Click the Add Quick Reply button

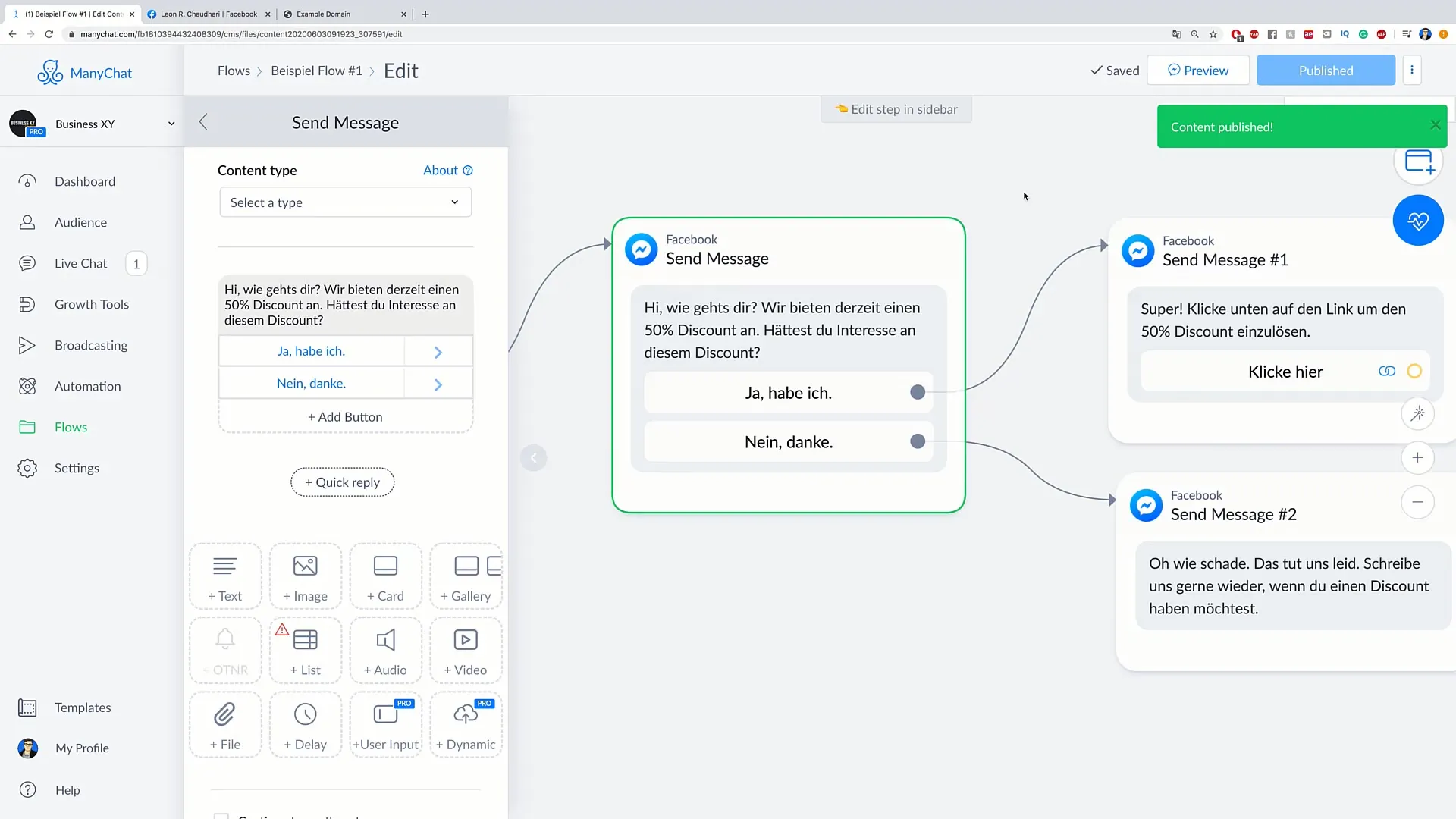pyautogui.click(x=343, y=482)
